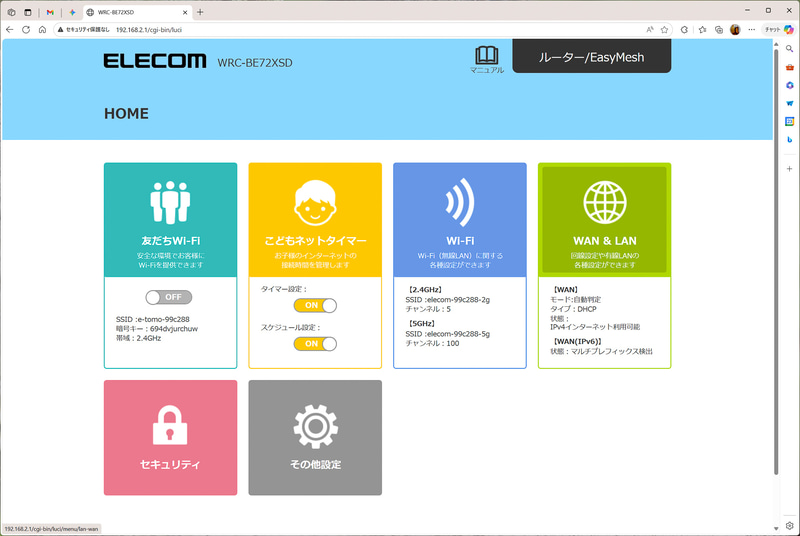
Task: Click the ルーター/EasyMesh mode button
Action: coord(591,56)
